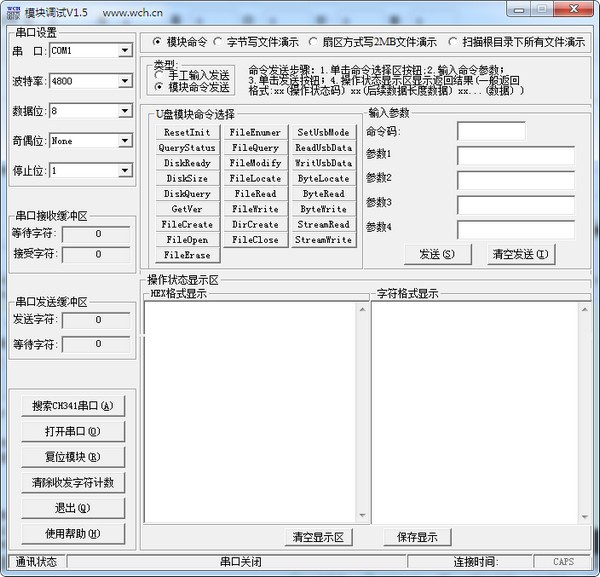Click the 清空显示区 clear display button
Viewport: 600px width, 577px height.
[318, 537]
